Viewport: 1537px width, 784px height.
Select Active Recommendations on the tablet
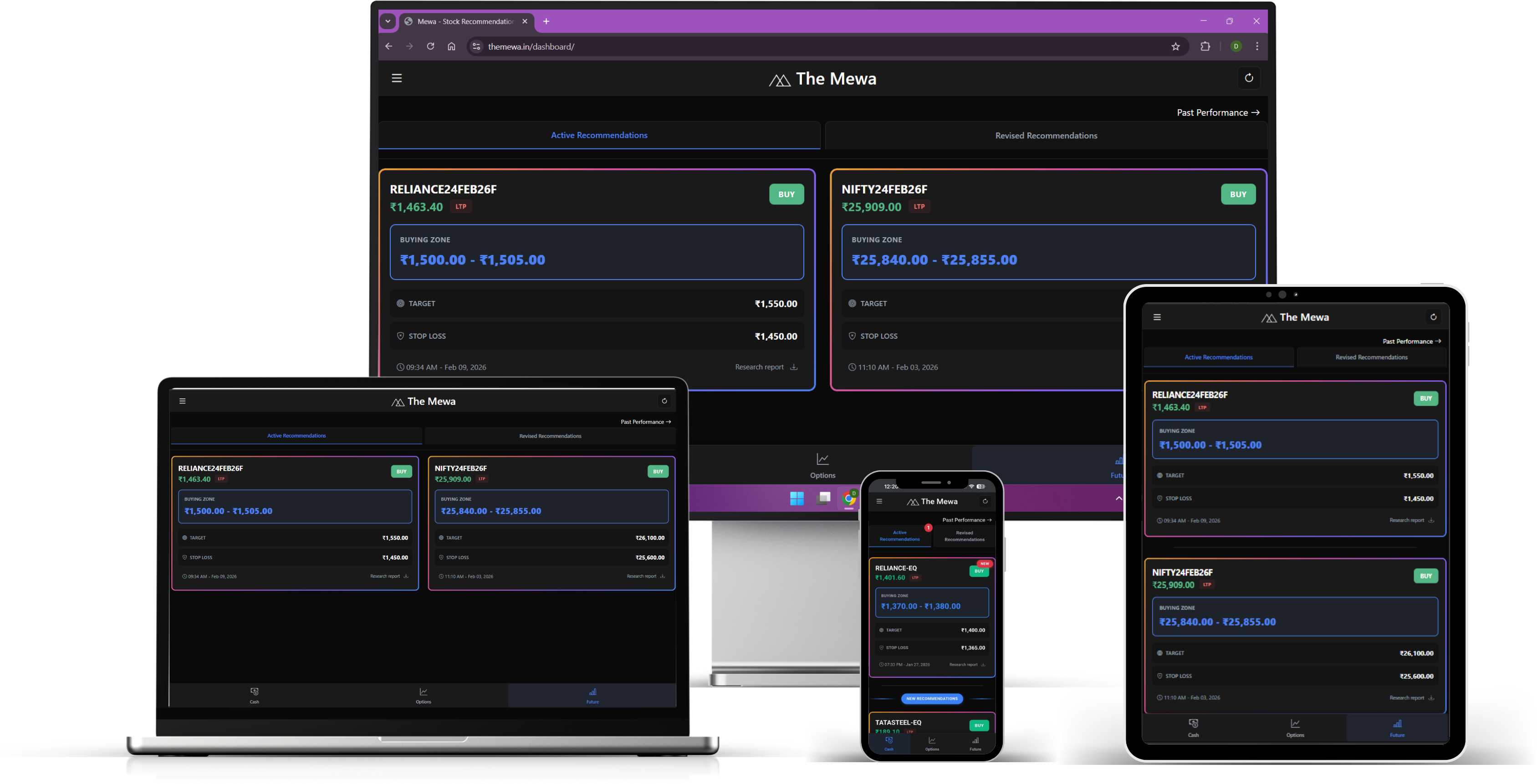click(x=1218, y=357)
